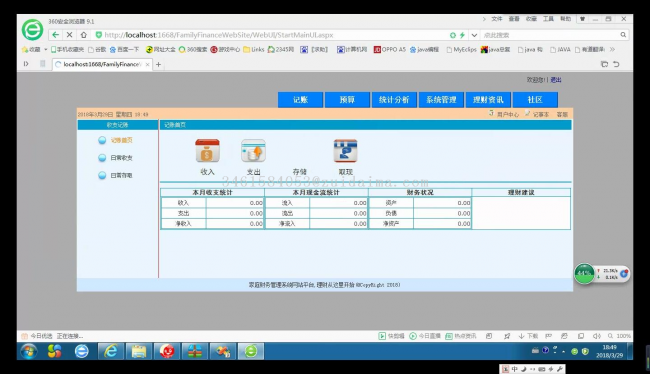Open the 用户中心 user center link
The width and height of the screenshot is (650, 374).
(508, 114)
